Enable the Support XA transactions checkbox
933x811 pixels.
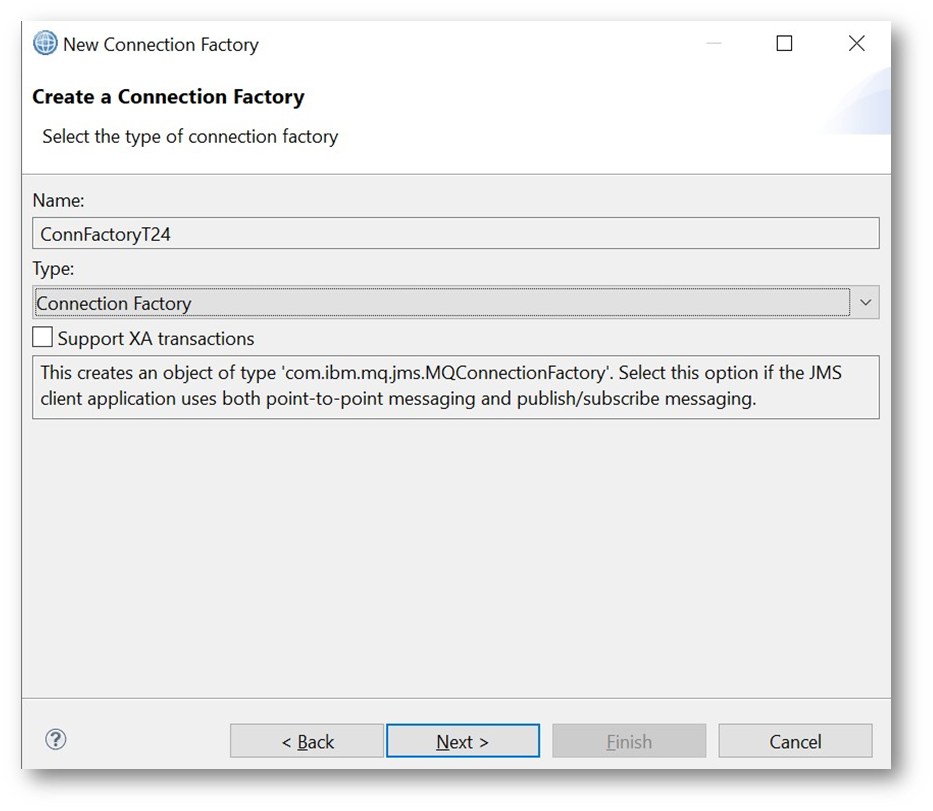(x=43, y=338)
